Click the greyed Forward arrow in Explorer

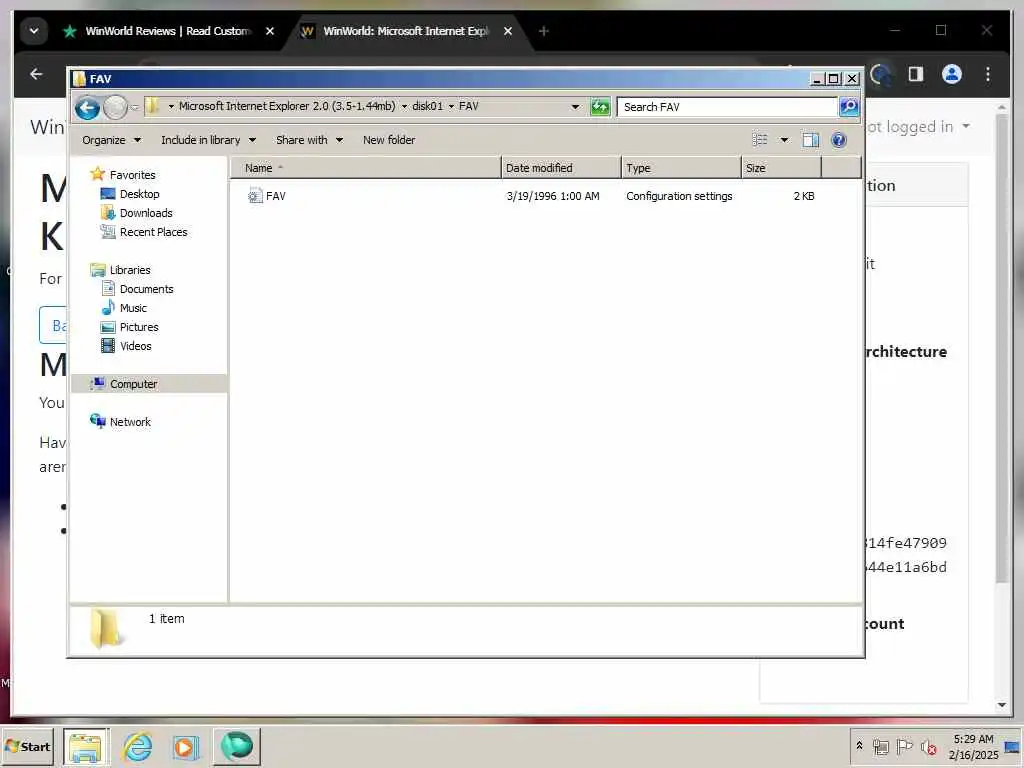[x=116, y=107]
